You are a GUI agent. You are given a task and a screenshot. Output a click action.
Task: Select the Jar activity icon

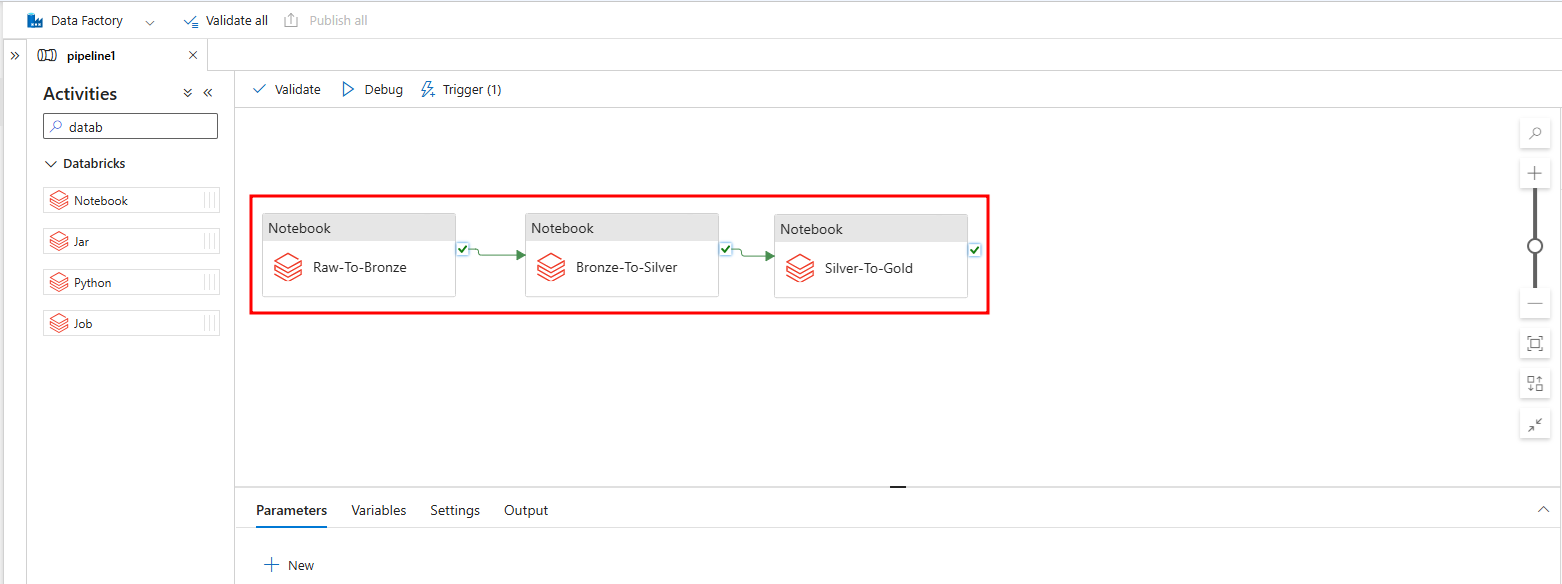59,242
